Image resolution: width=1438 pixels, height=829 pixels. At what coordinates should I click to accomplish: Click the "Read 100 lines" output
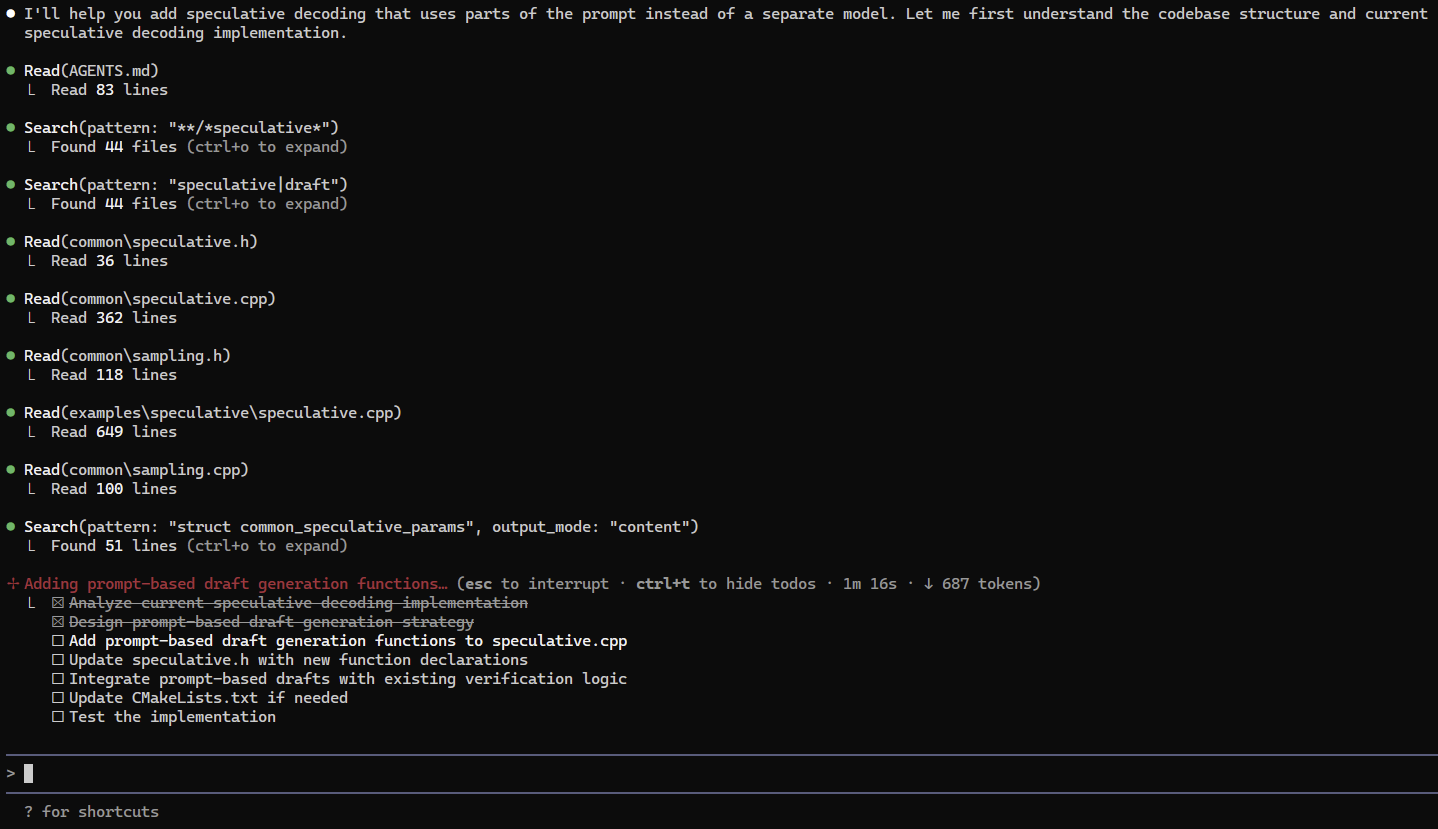coord(114,489)
